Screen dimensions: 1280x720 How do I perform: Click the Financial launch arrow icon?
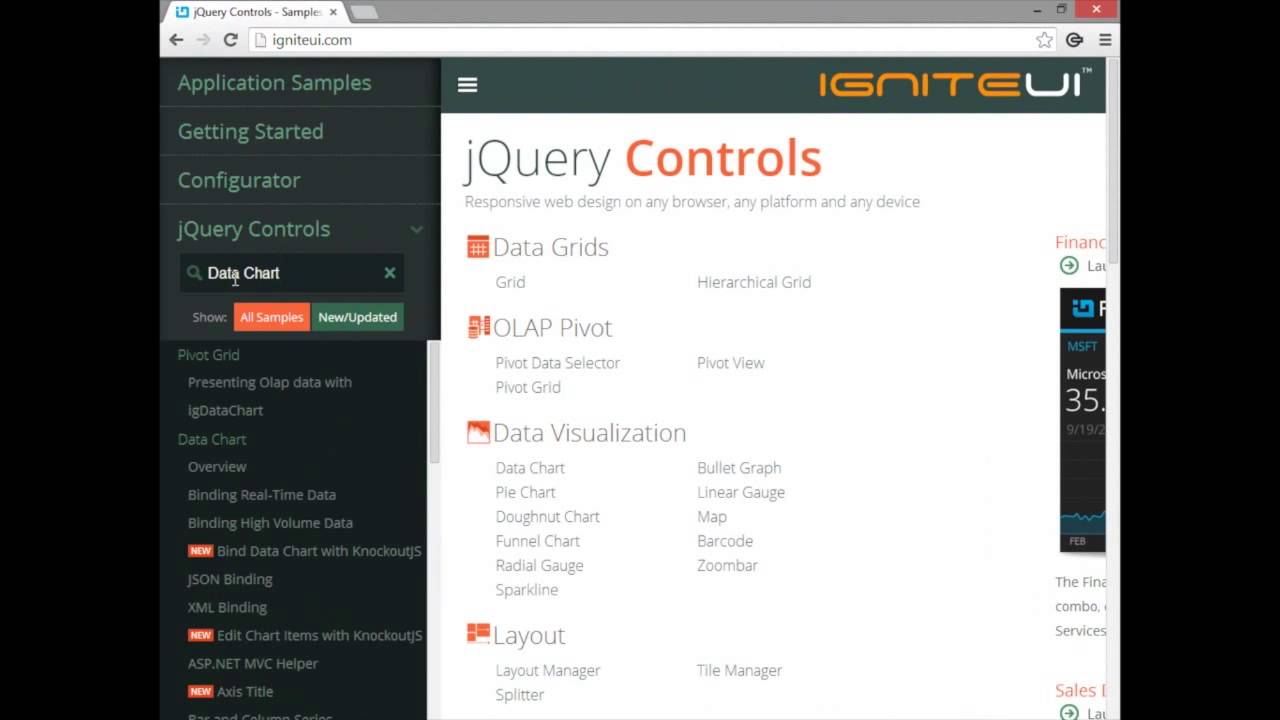pyautogui.click(x=1069, y=265)
